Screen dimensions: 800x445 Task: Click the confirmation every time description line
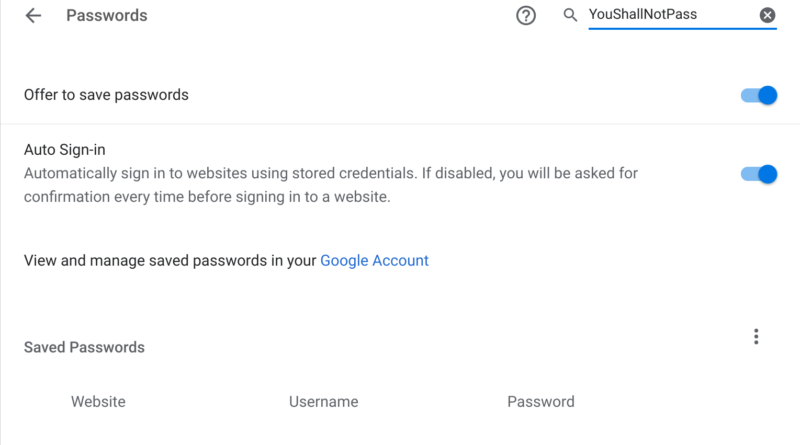(207, 197)
